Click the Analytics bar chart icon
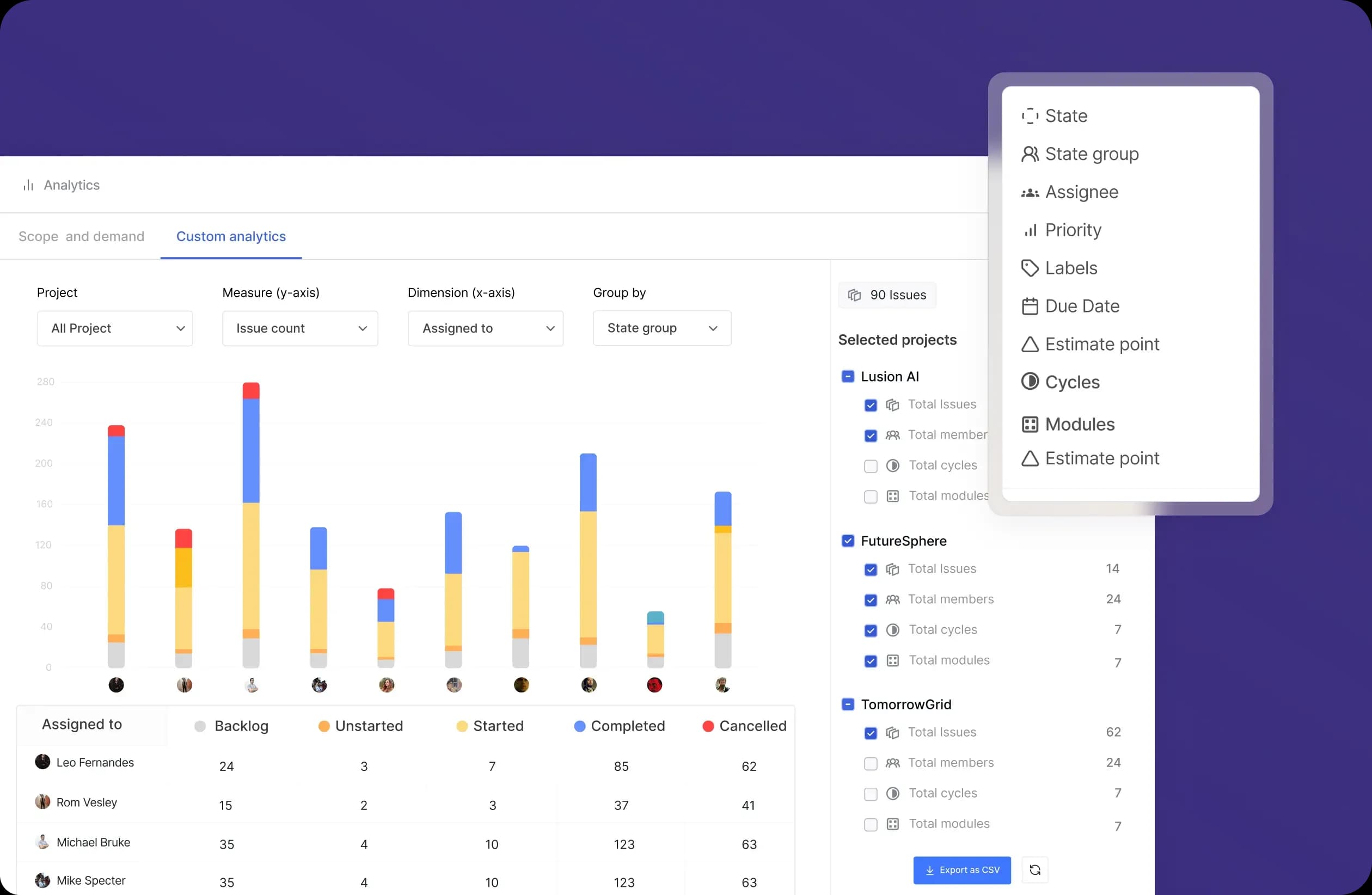 [28, 185]
